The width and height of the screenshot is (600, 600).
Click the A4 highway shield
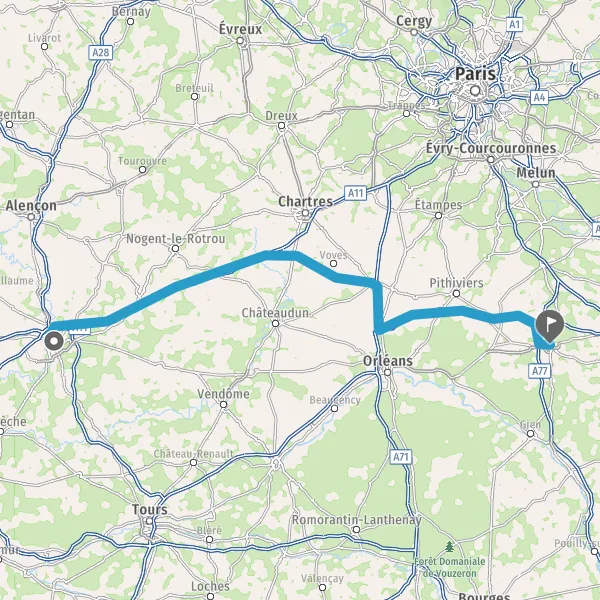(x=539, y=98)
